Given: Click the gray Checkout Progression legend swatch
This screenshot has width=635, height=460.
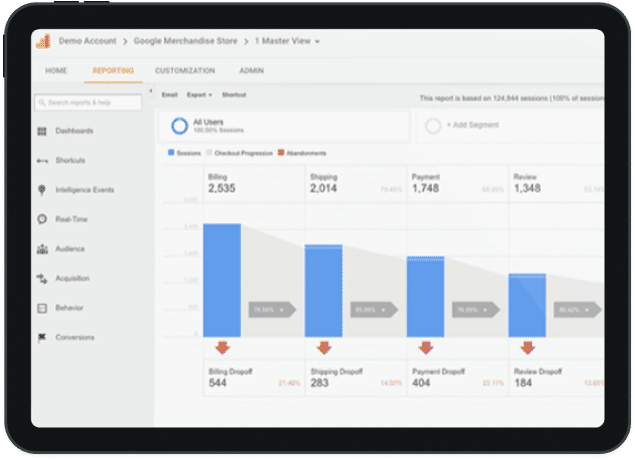Looking at the screenshot, I should pos(209,153).
